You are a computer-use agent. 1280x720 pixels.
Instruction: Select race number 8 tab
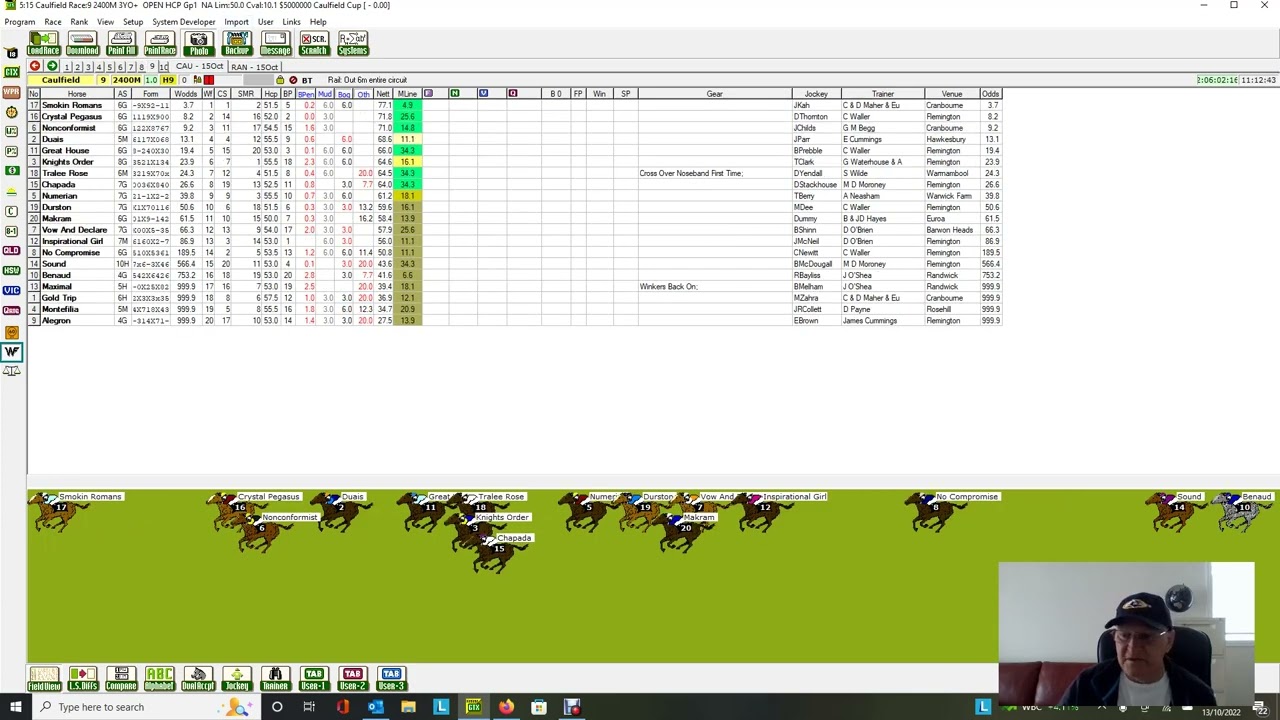point(141,67)
